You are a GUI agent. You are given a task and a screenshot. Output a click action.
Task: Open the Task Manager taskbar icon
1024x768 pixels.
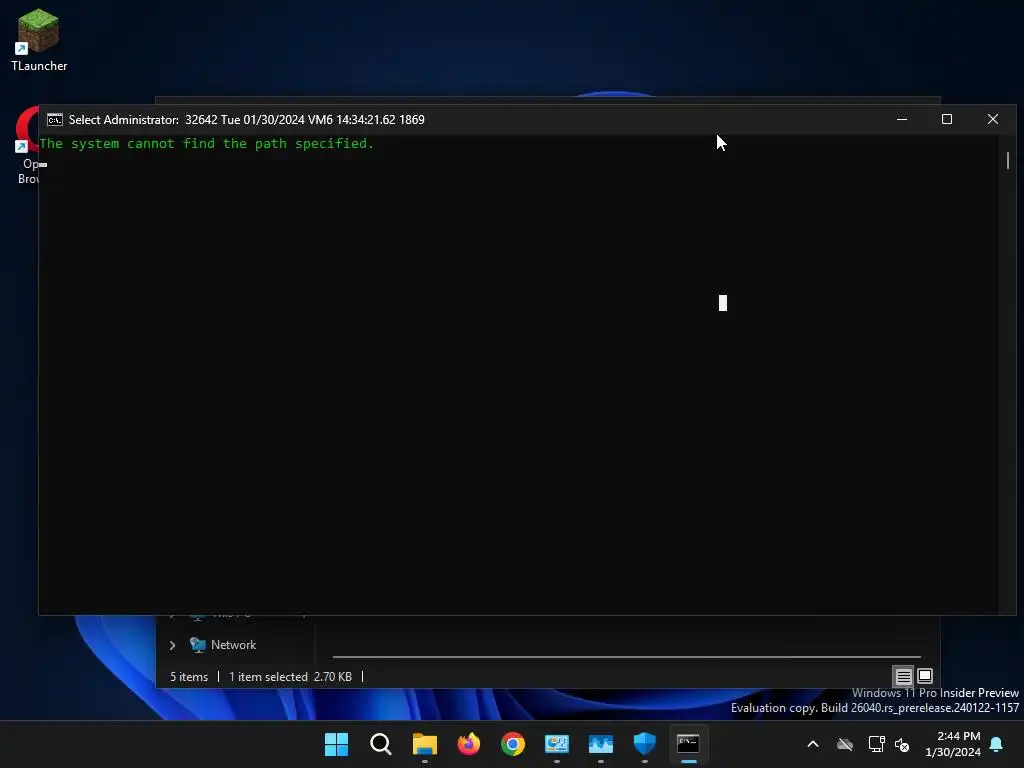601,744
